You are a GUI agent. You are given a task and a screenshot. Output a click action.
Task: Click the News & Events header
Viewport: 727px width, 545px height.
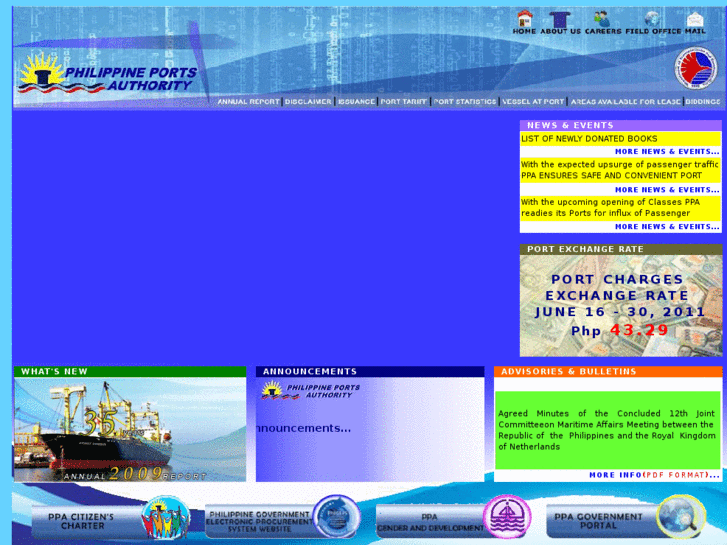click(x=621, y=125)
